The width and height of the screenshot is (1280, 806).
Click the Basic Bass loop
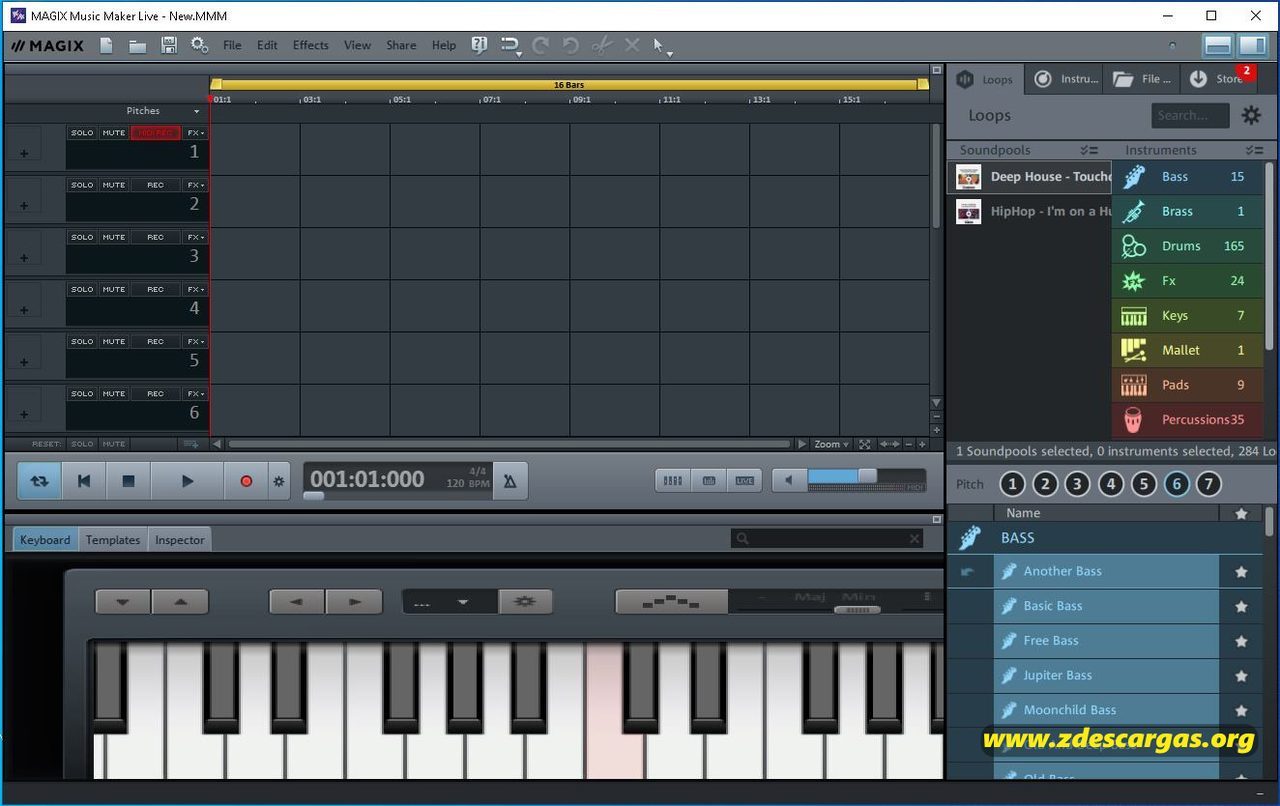click(x=1105, y=606)
